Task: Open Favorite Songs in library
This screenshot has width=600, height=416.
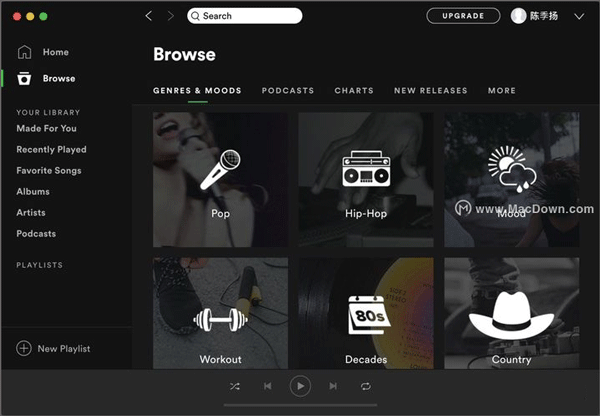Action: (x=49, y=171)
